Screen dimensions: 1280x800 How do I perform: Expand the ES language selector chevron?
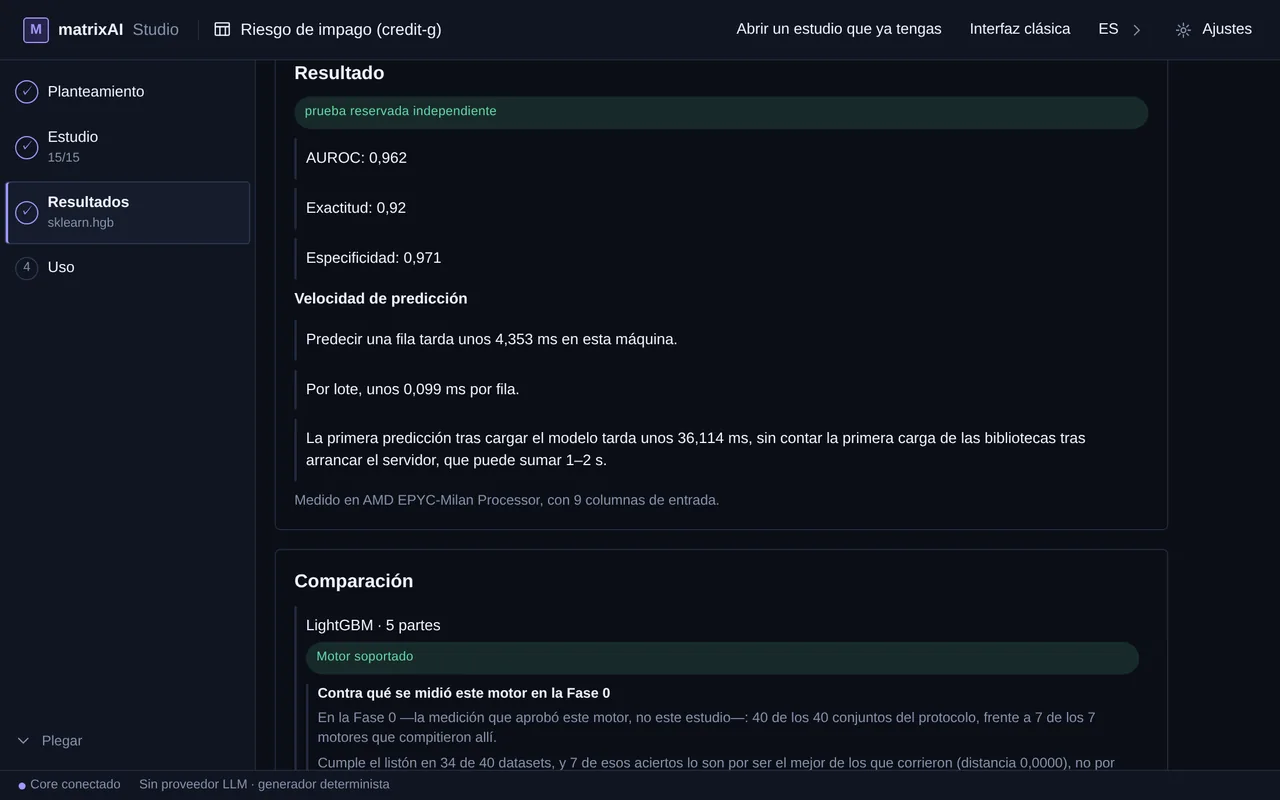(1136, 30)
